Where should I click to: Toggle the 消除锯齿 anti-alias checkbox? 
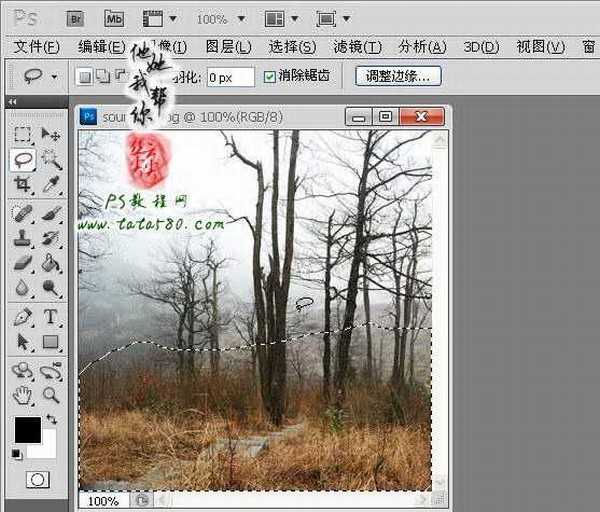pyautogui.click(x=270, y=77)
